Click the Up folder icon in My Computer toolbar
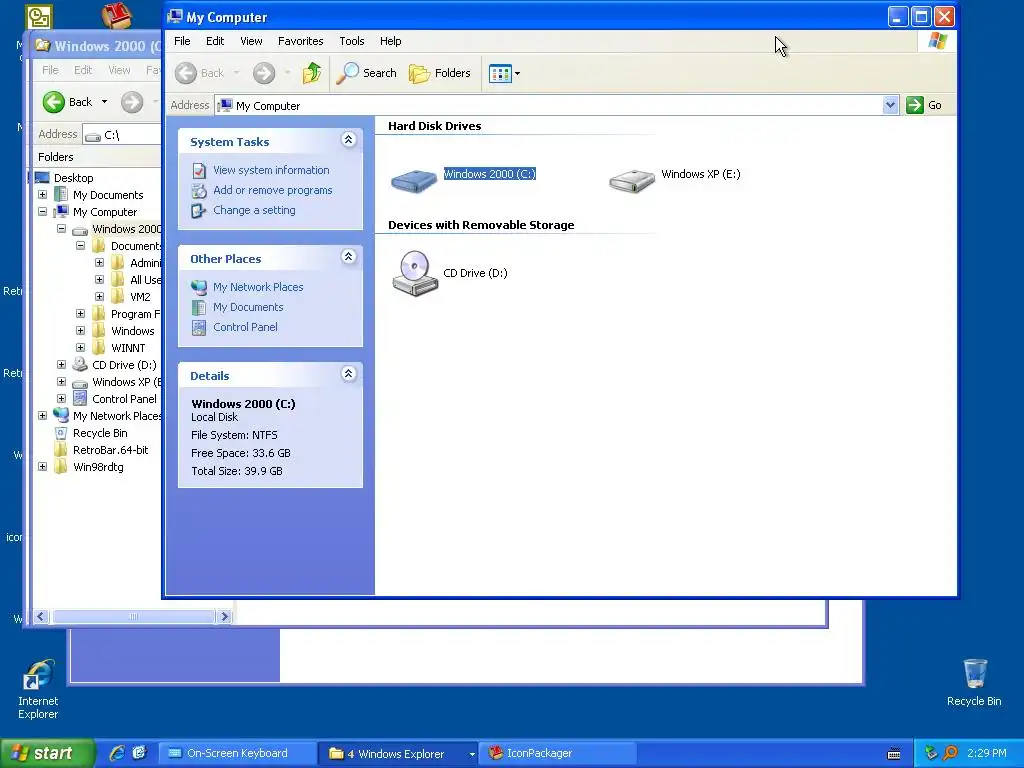The image size is (1024, 768). point(312,73)
